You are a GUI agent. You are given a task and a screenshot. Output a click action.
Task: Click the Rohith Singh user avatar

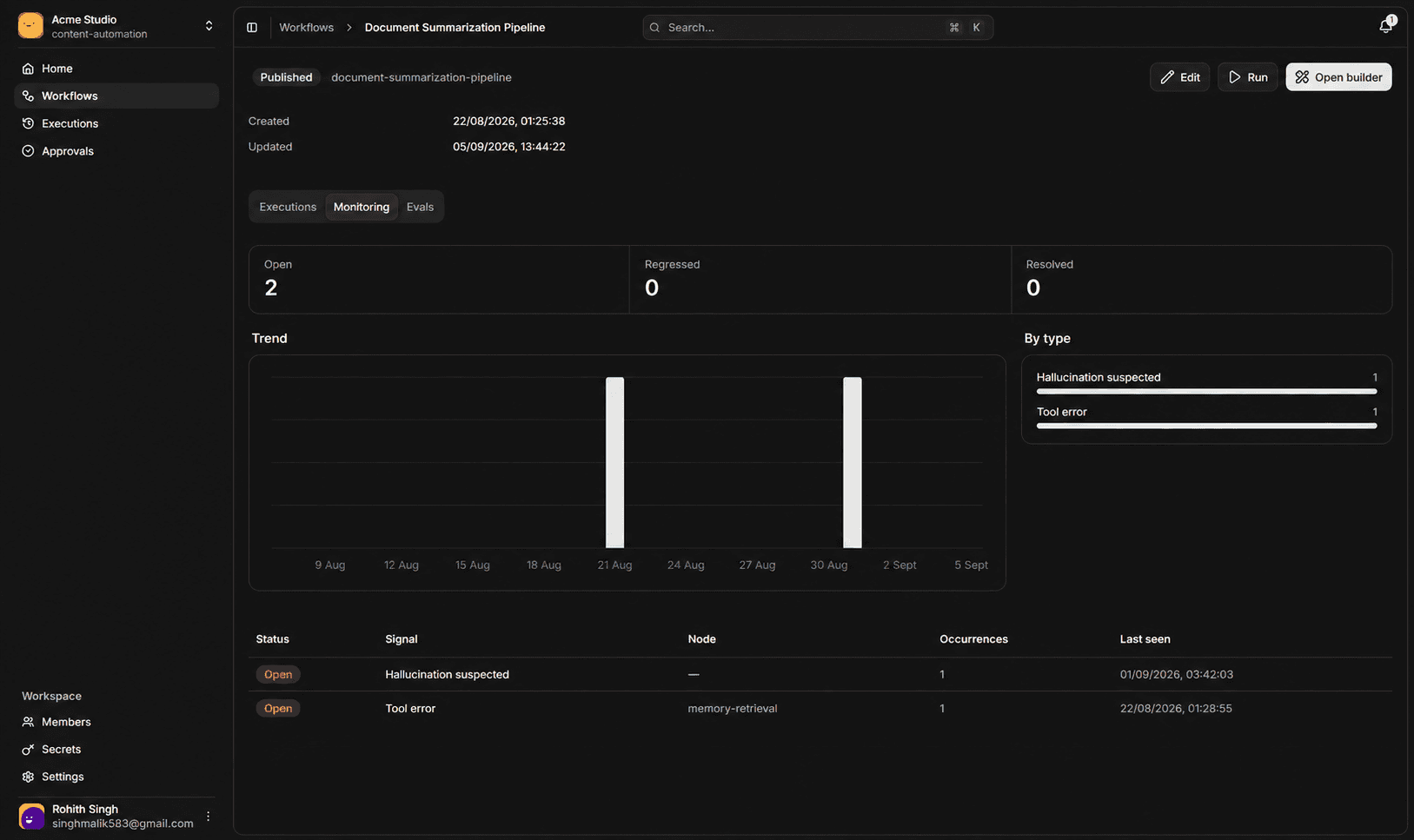[31, 817]
